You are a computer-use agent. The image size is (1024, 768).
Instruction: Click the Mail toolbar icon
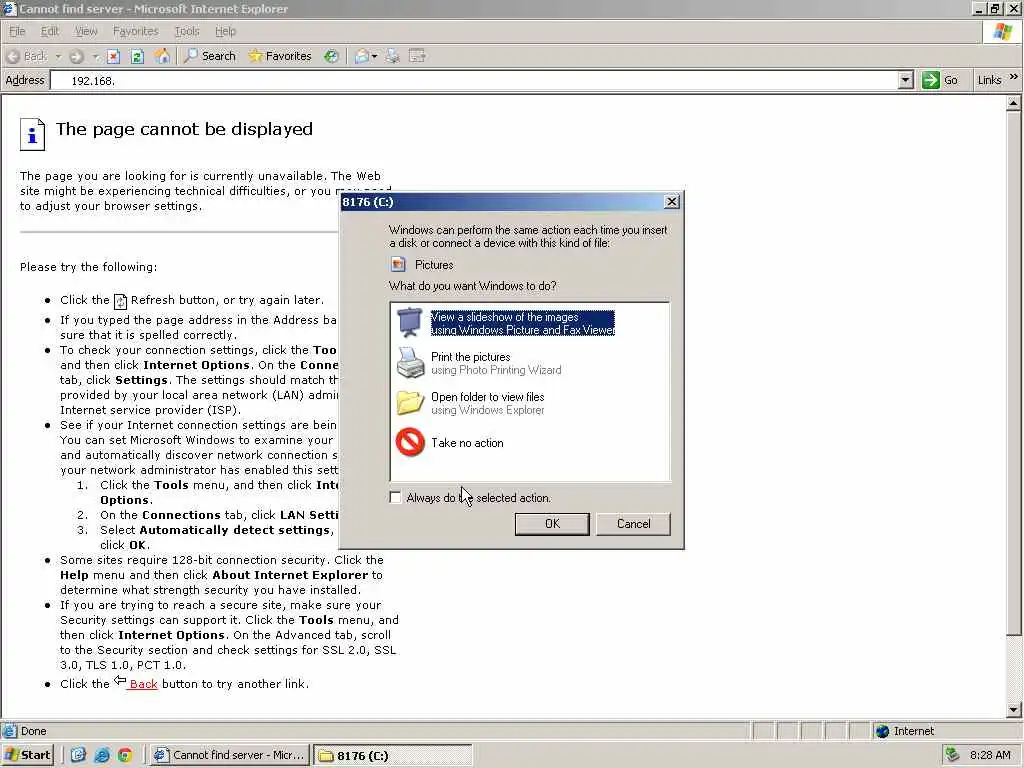tap(362, 56)
